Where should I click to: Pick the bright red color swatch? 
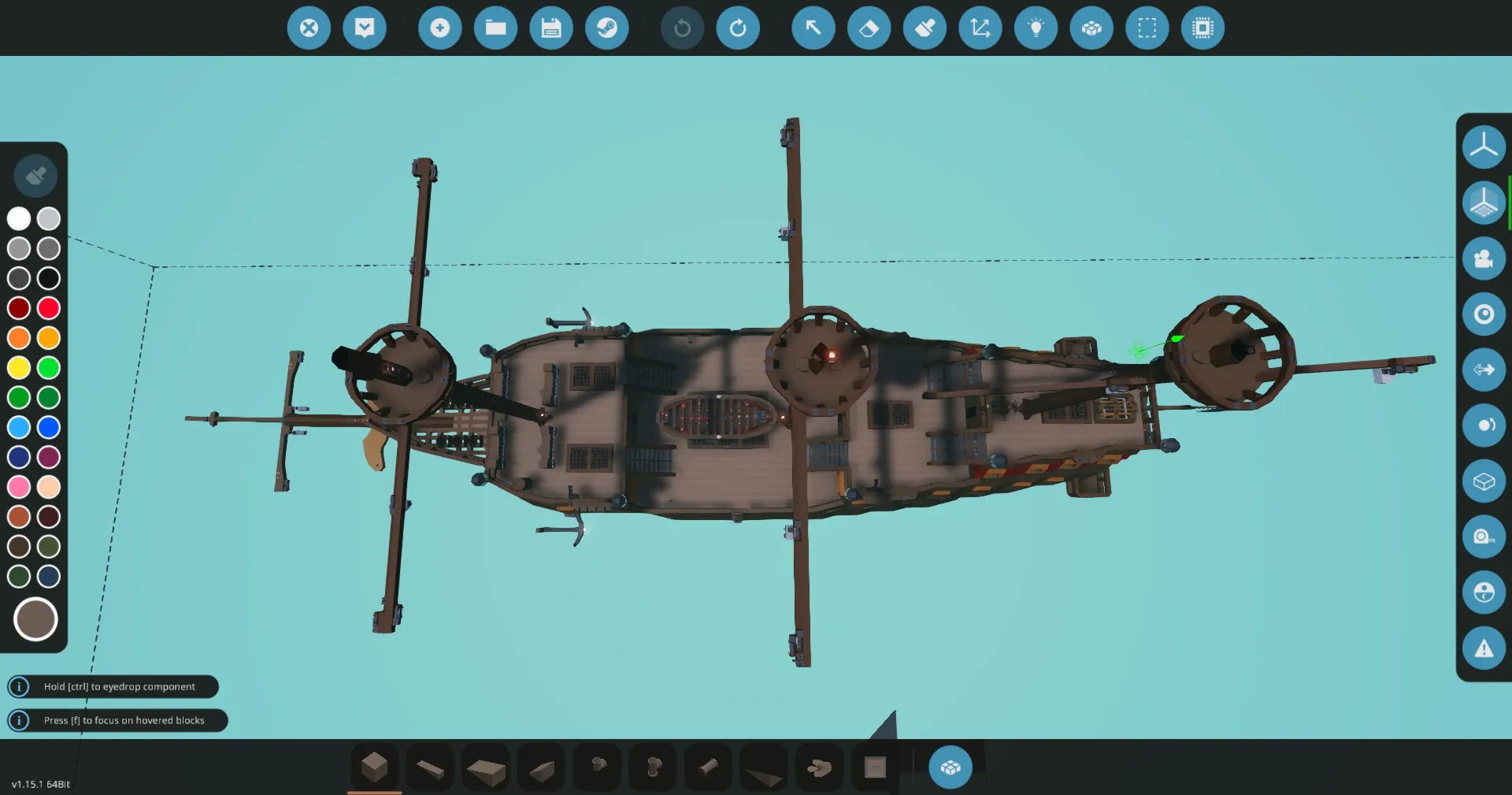tap(49, 308)
